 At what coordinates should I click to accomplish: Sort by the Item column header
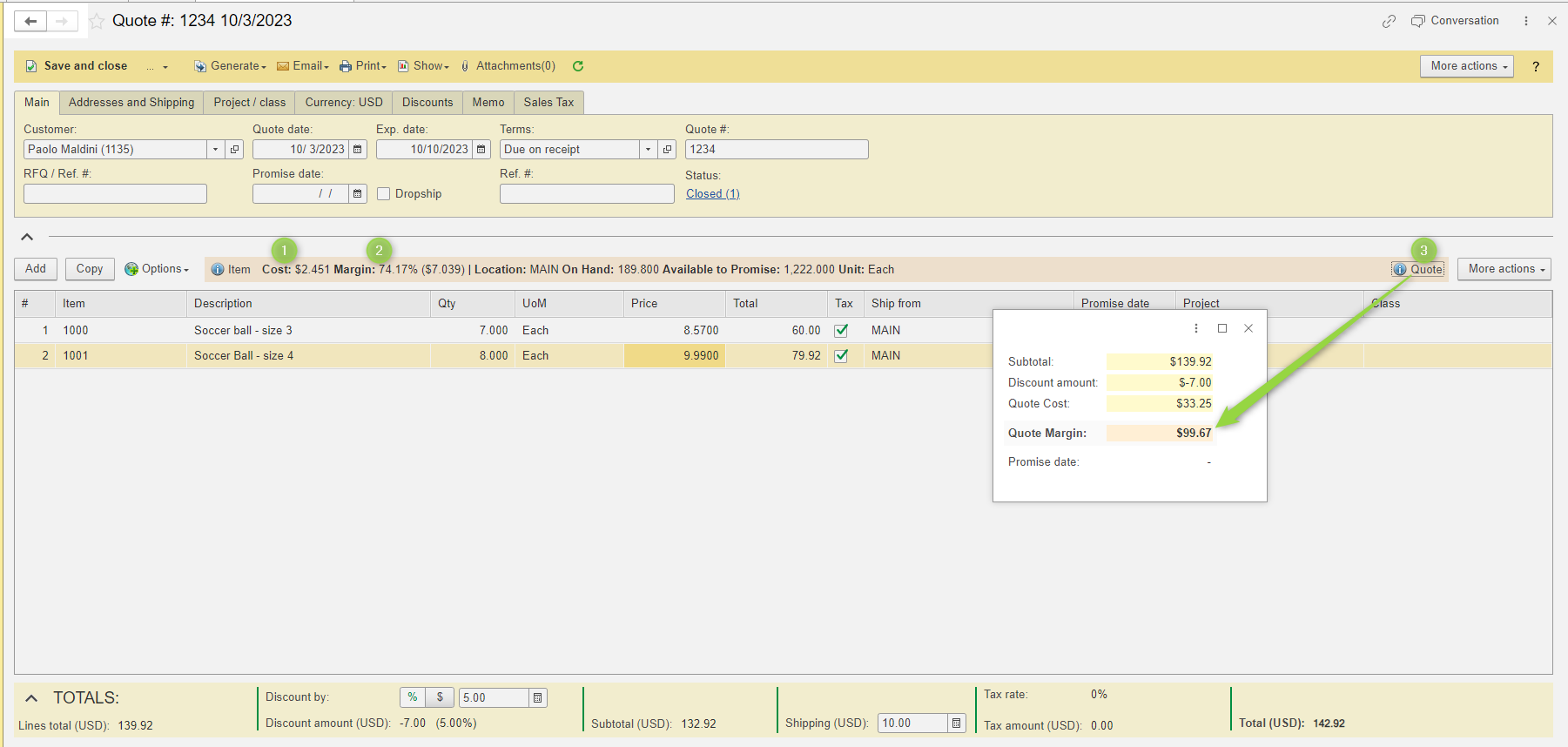point(121,304)
